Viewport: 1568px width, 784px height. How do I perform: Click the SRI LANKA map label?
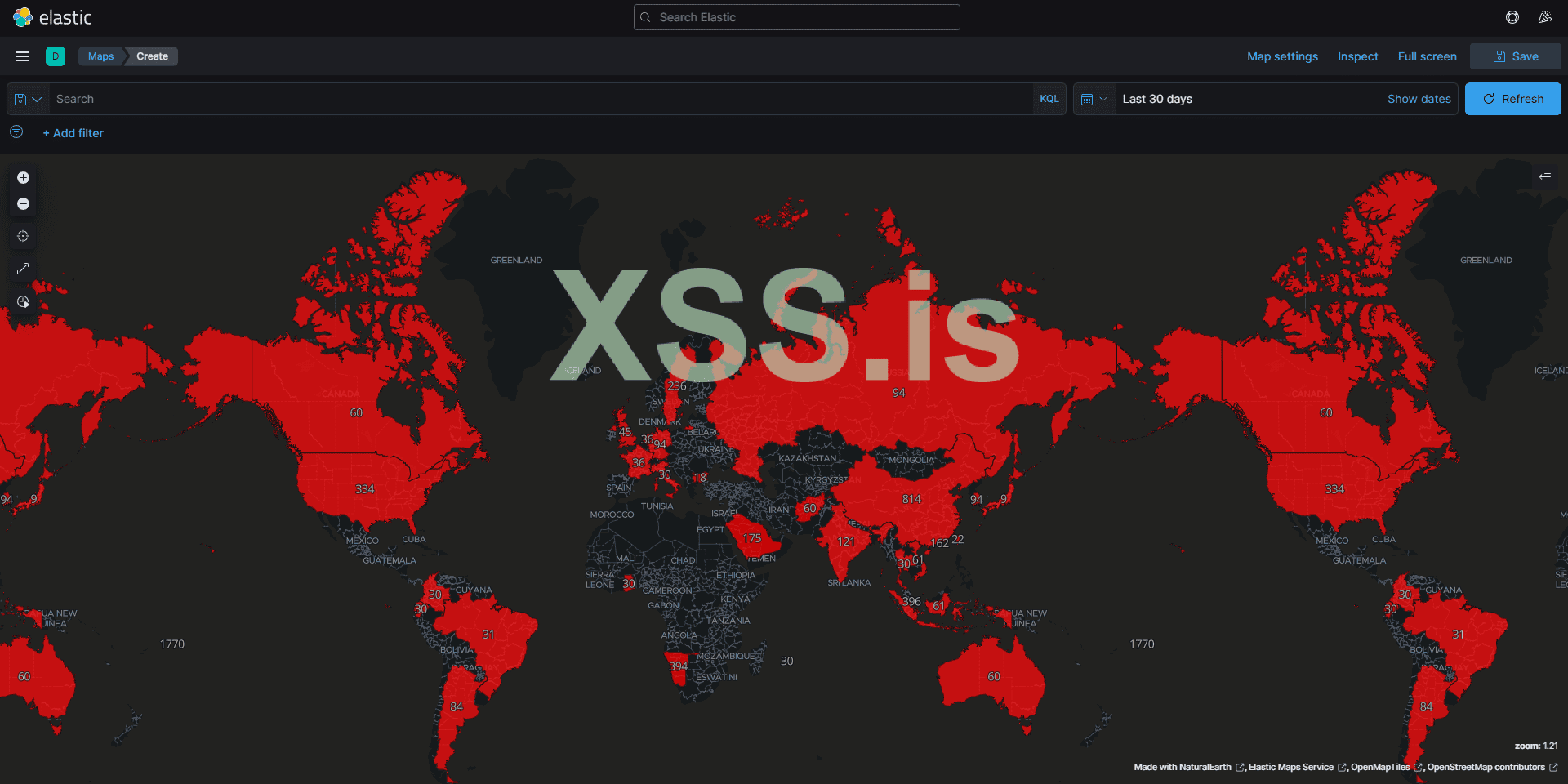(x=849, y=582)
